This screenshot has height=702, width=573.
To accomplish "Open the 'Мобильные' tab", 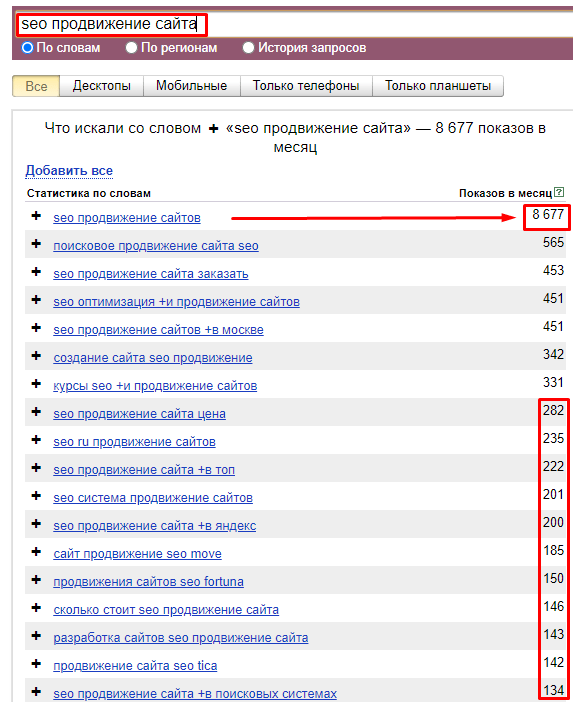I will click(x=192, y=86).
